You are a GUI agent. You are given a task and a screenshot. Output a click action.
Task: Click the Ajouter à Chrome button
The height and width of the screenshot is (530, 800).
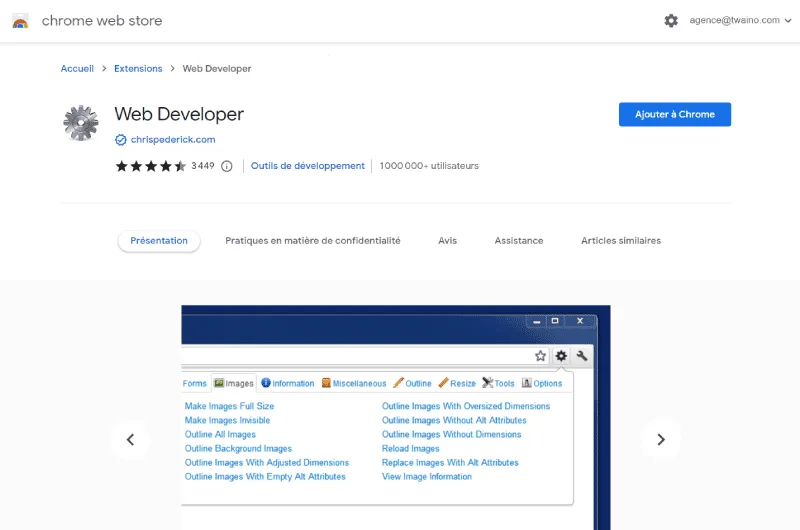click(674, 115)
